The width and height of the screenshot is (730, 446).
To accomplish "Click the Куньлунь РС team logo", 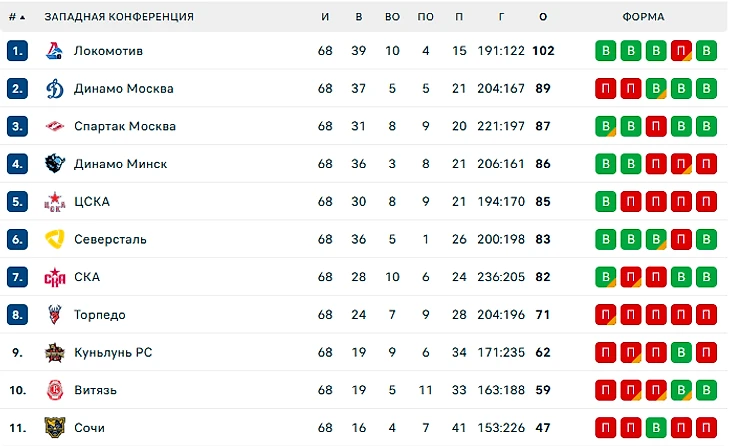I will point(55,352).
